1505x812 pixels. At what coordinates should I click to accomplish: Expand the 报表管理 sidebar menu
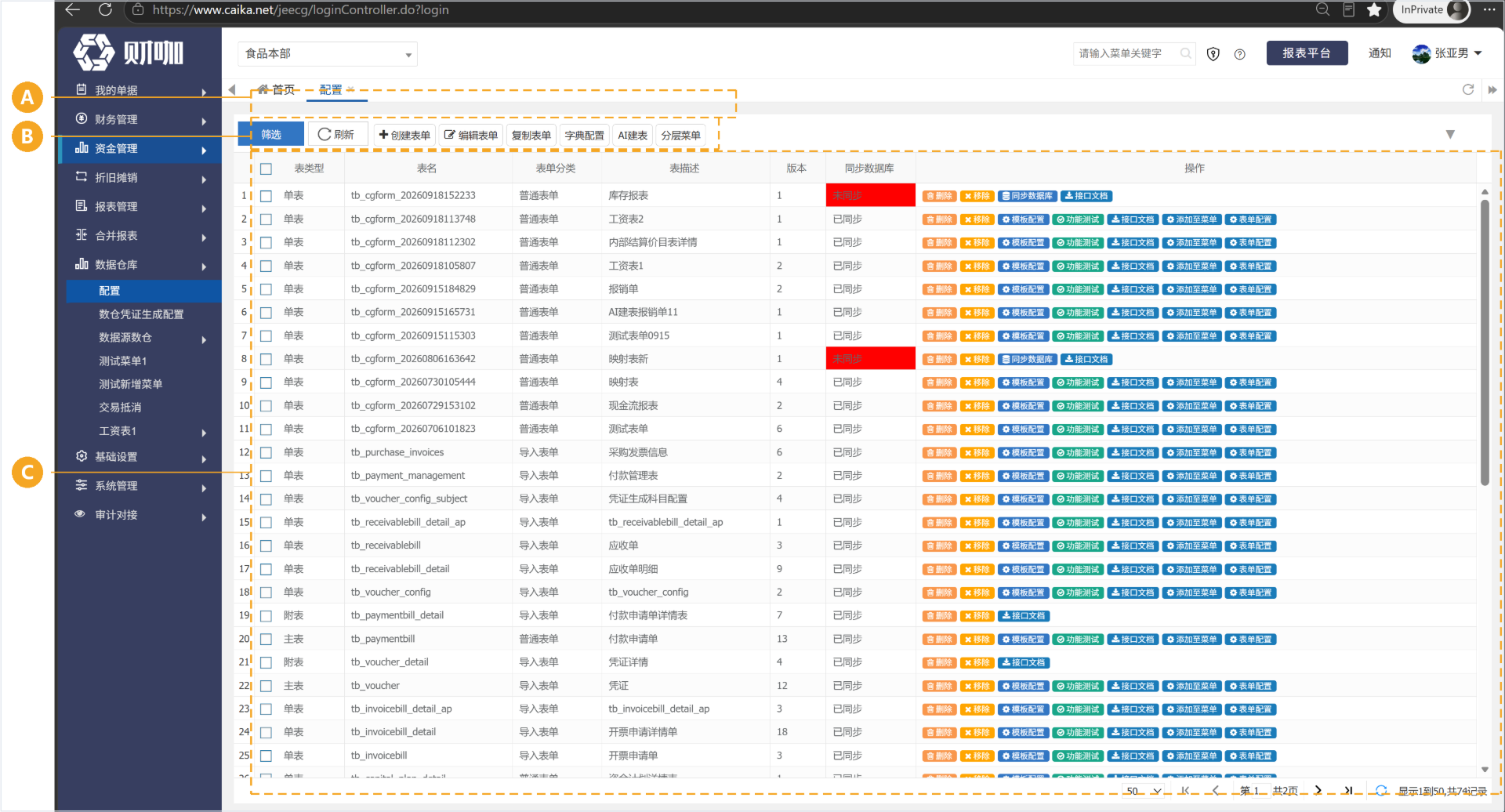click(140, 206)
